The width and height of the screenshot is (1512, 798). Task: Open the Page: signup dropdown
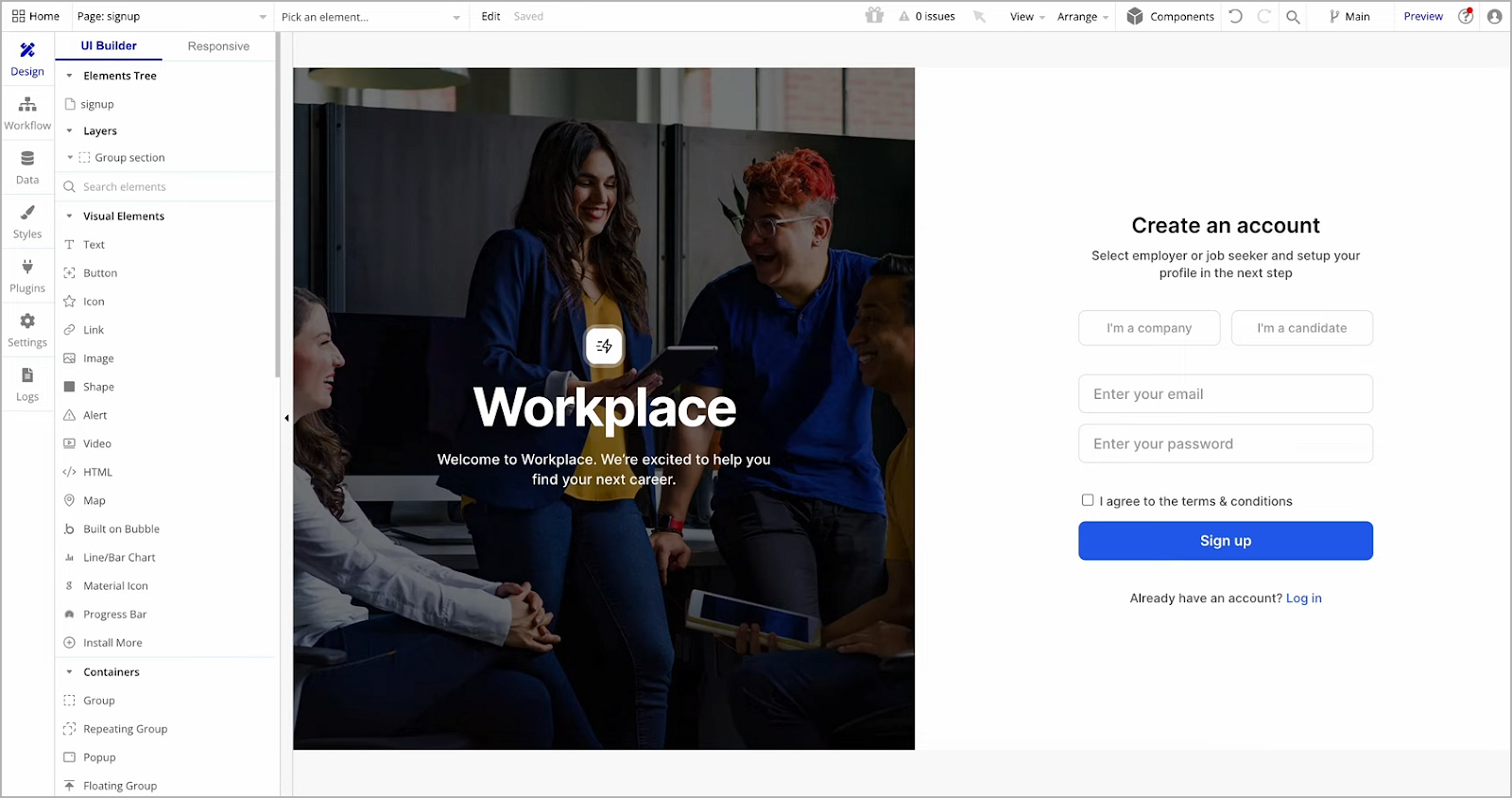(171, 16)
